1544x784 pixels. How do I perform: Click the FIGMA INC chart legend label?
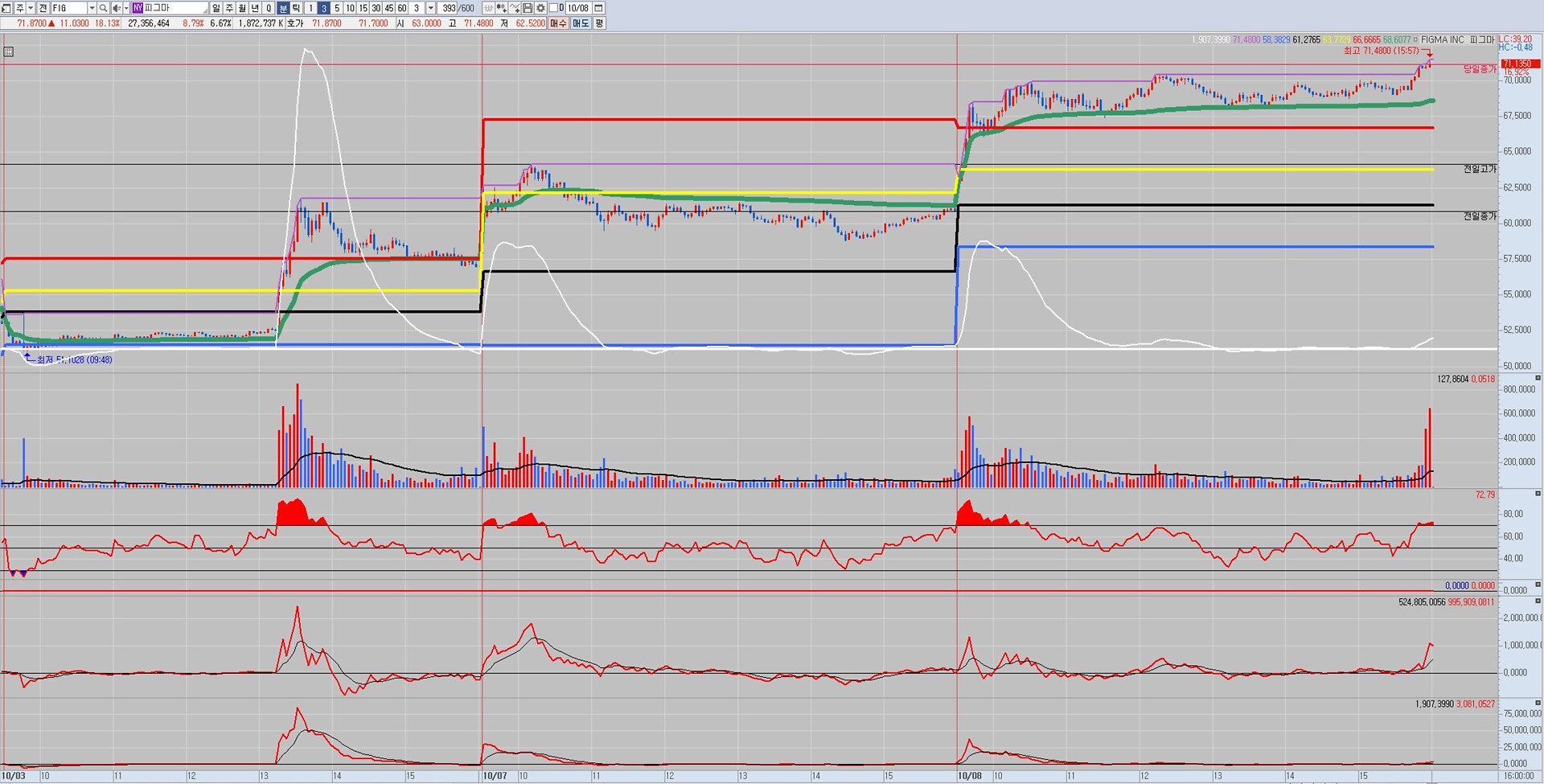(1443, 39)
